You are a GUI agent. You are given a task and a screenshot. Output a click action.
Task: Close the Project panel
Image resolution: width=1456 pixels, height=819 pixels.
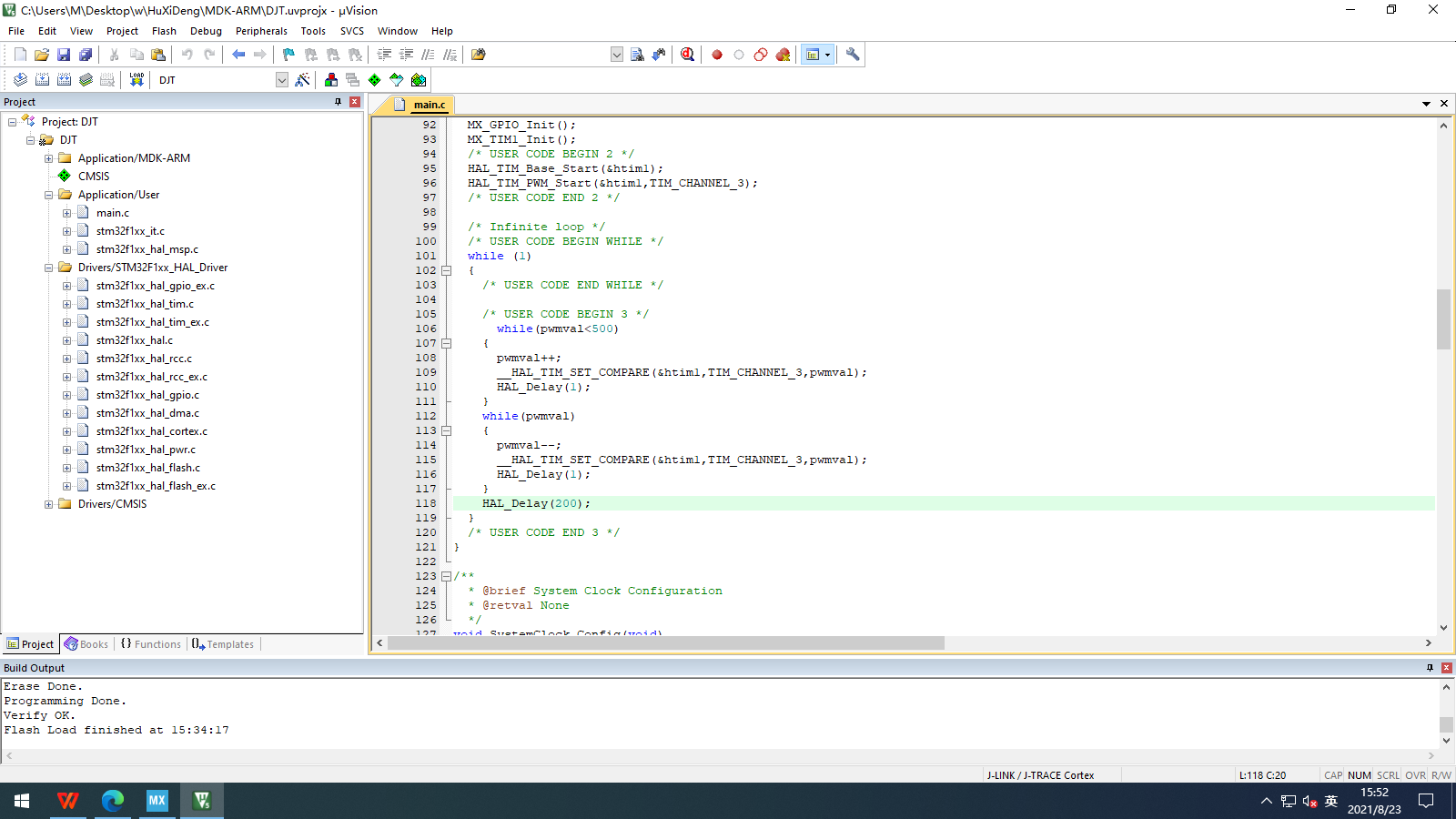(355, 102)
